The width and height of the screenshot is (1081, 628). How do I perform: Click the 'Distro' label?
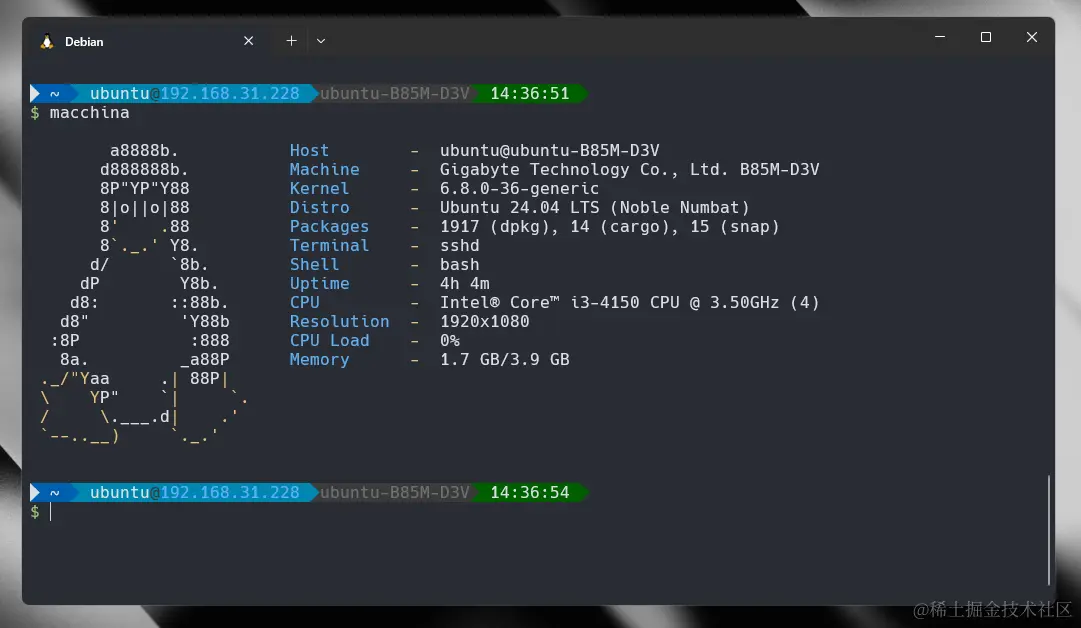click(319, 207)
